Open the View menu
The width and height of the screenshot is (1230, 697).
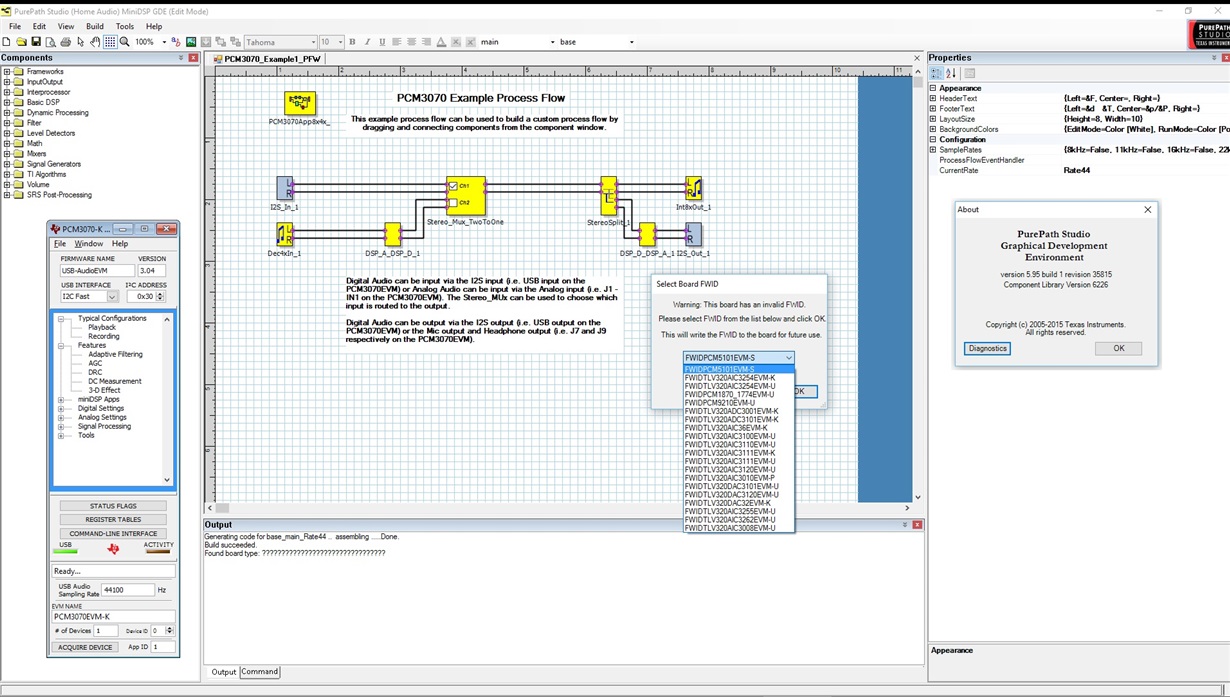[66, 27]
